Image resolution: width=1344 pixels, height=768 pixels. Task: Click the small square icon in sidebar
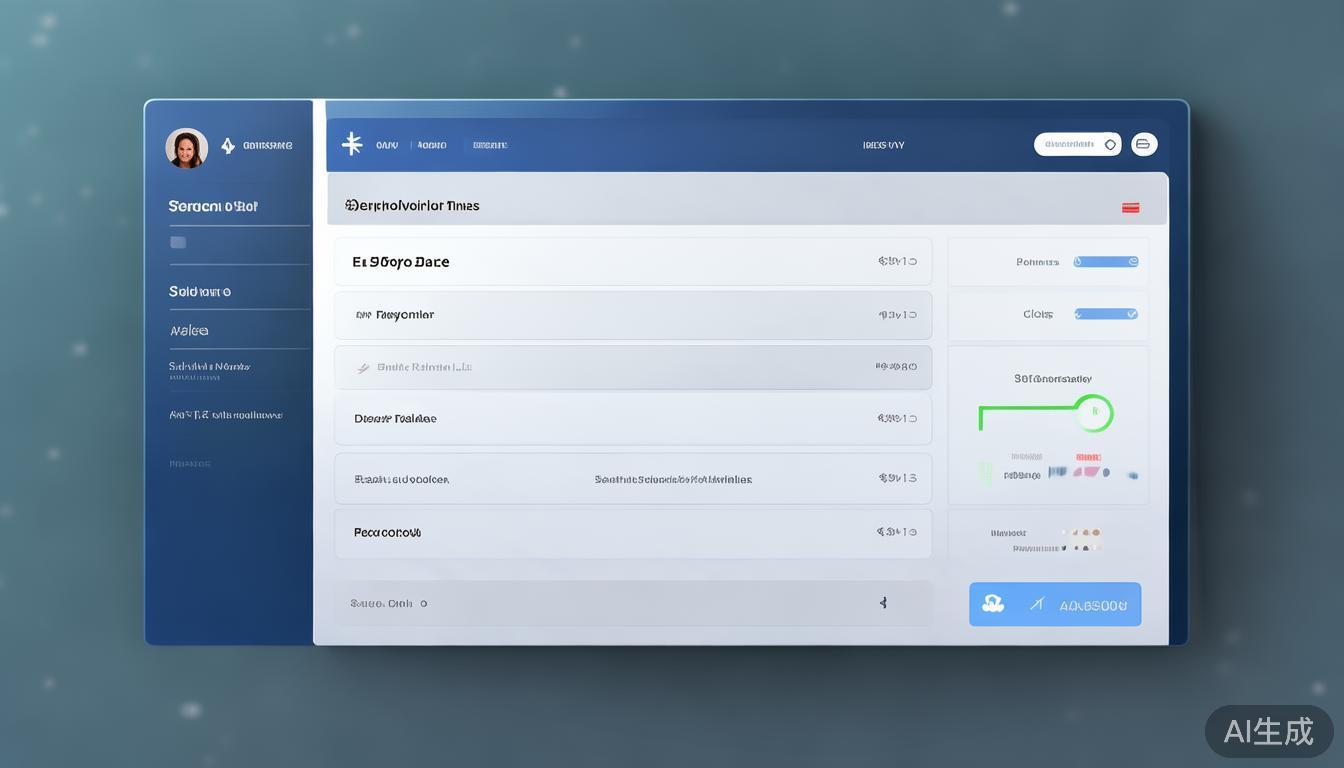click(x=178, y=242)
